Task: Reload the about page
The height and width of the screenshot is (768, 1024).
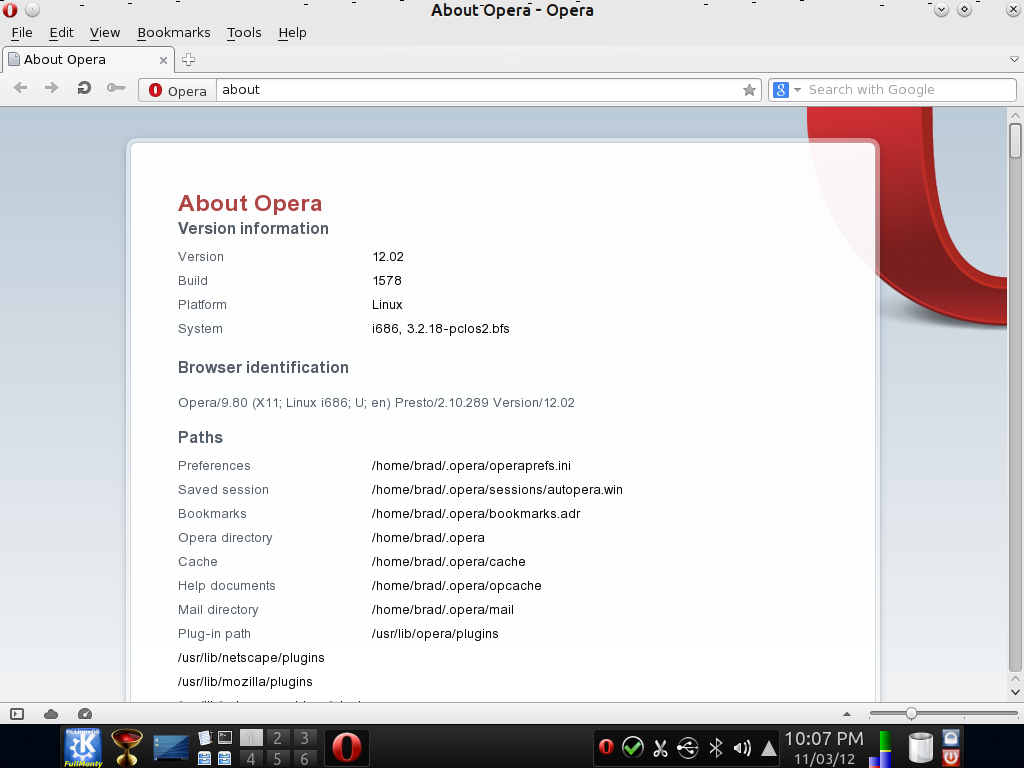Action: (84, 88)
